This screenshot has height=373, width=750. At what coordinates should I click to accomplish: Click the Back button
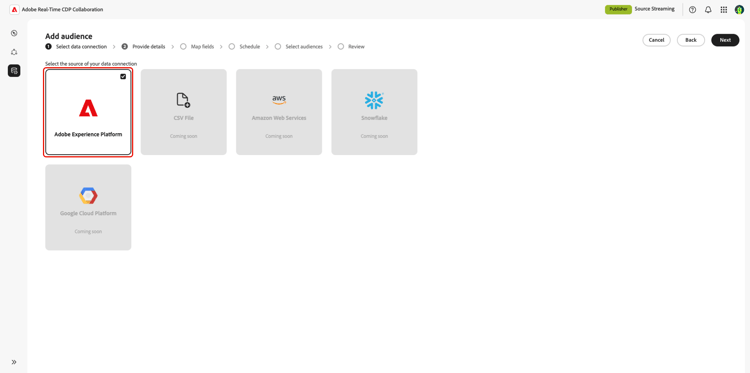pos(691,40)
